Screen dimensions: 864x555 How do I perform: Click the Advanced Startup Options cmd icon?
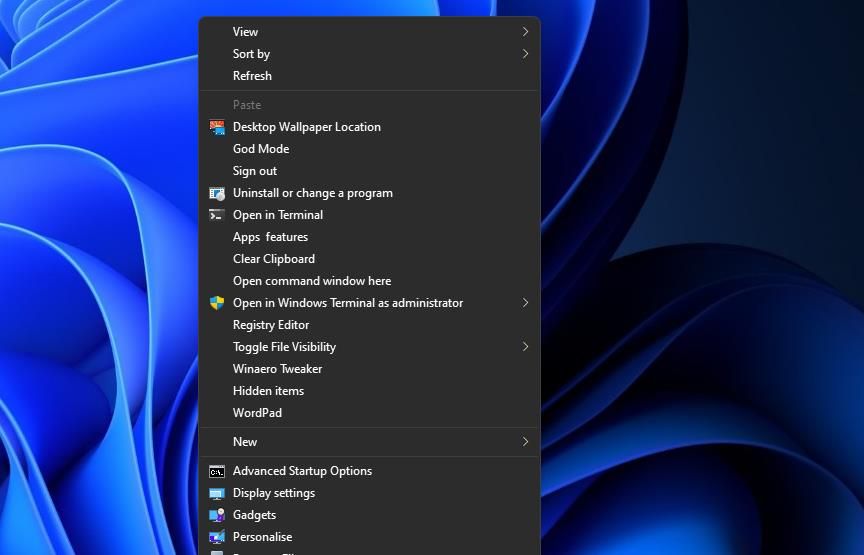[217, 471]
